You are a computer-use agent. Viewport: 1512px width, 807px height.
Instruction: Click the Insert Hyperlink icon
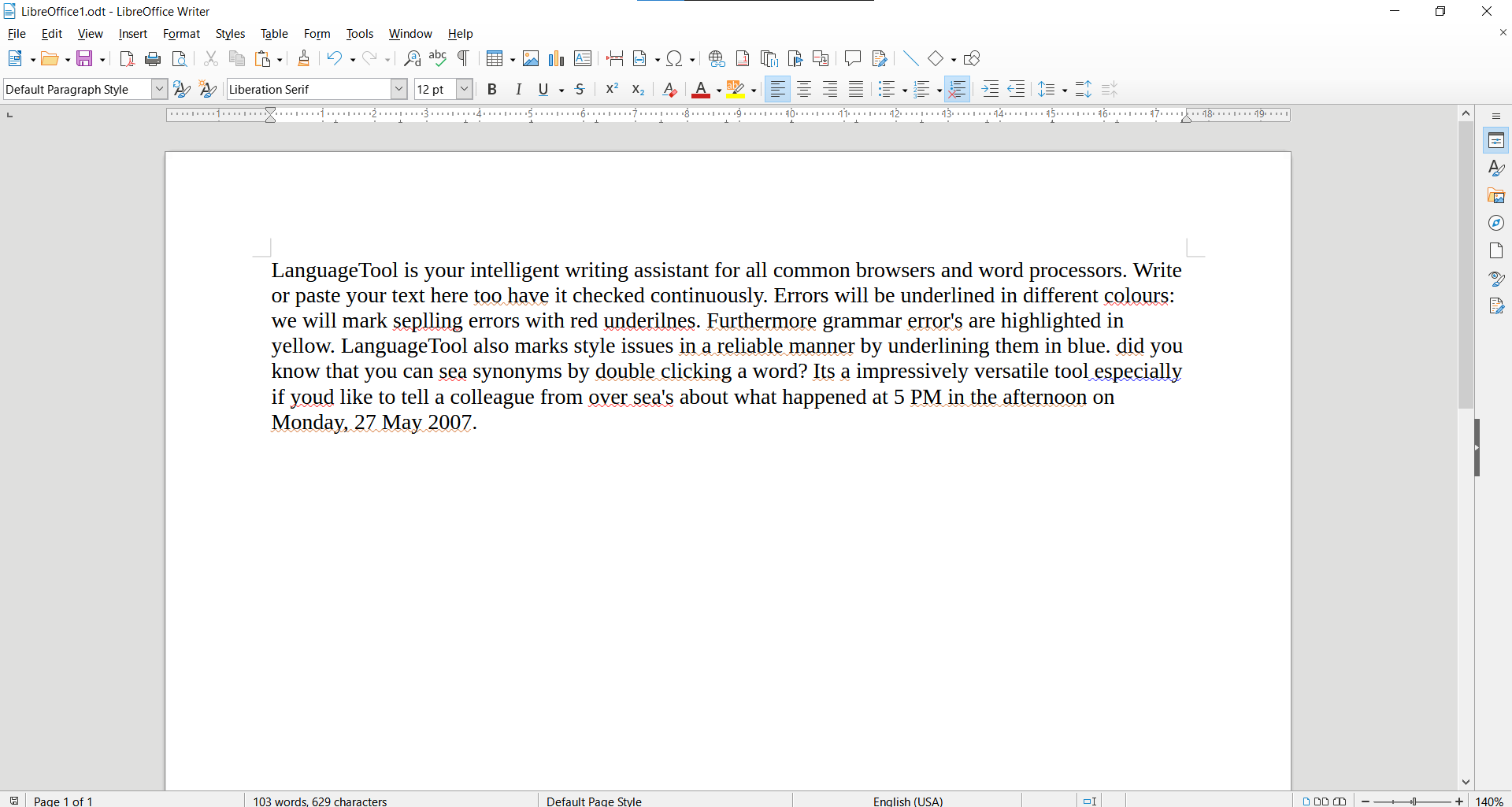pos(717,59)
